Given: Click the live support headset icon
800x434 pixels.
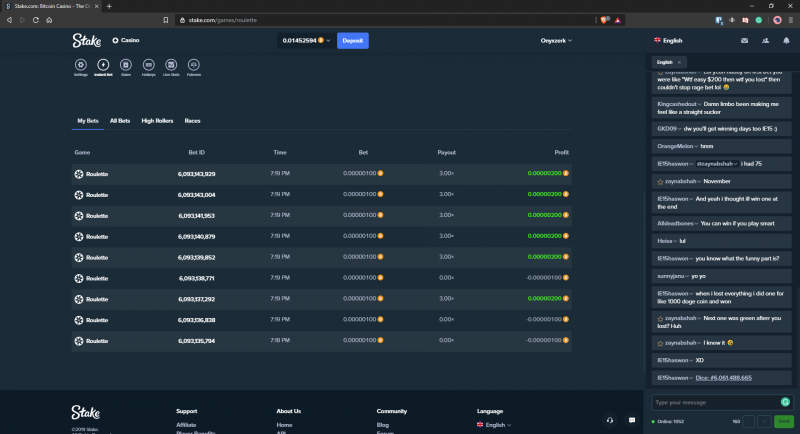Looking at the screenshot, I should [x=610, y=420].
